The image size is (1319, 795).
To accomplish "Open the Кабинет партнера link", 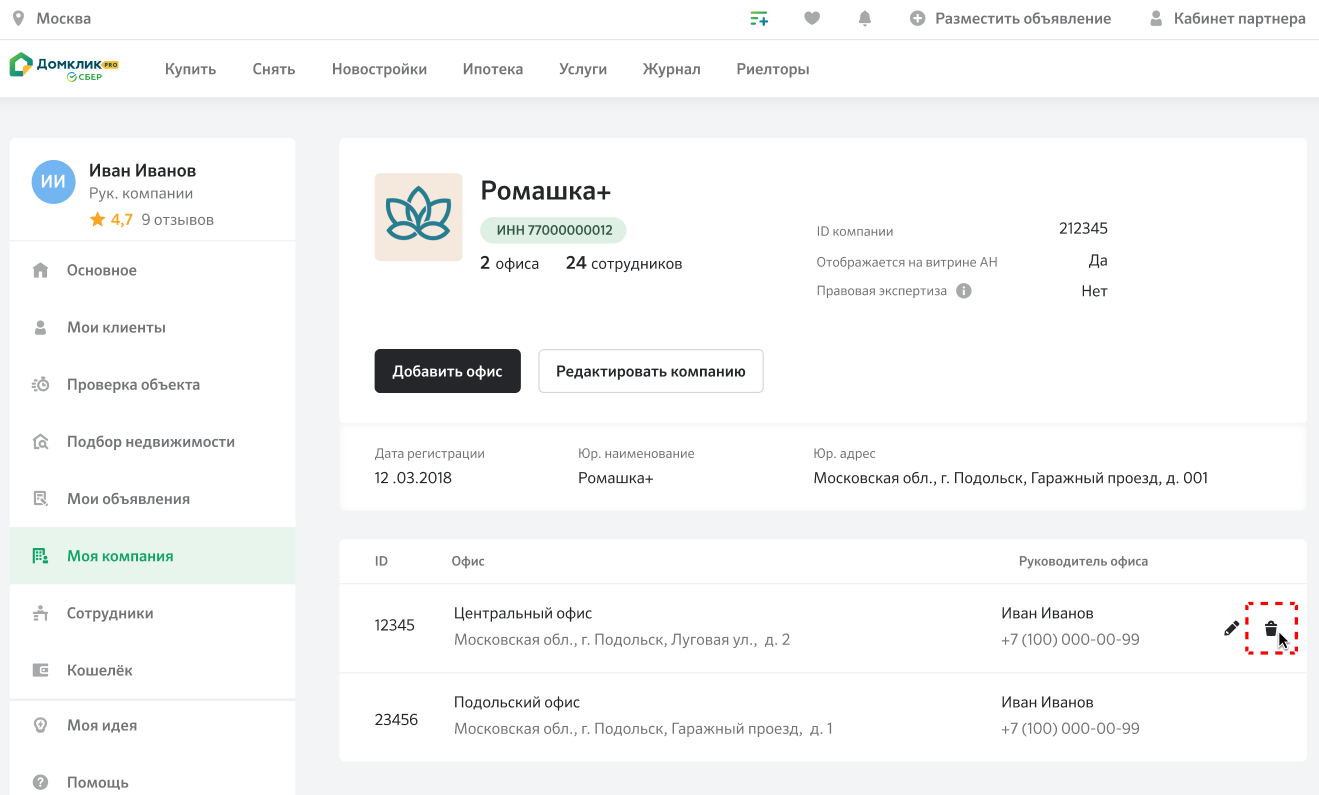I will point(1240,18).
